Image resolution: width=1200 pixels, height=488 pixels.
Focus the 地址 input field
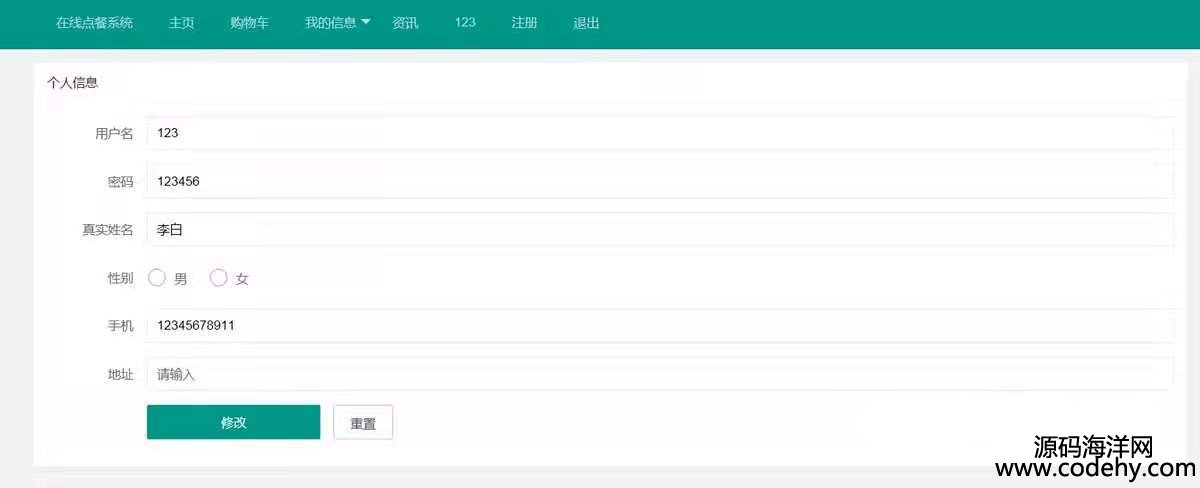click(x=659, y=374)
